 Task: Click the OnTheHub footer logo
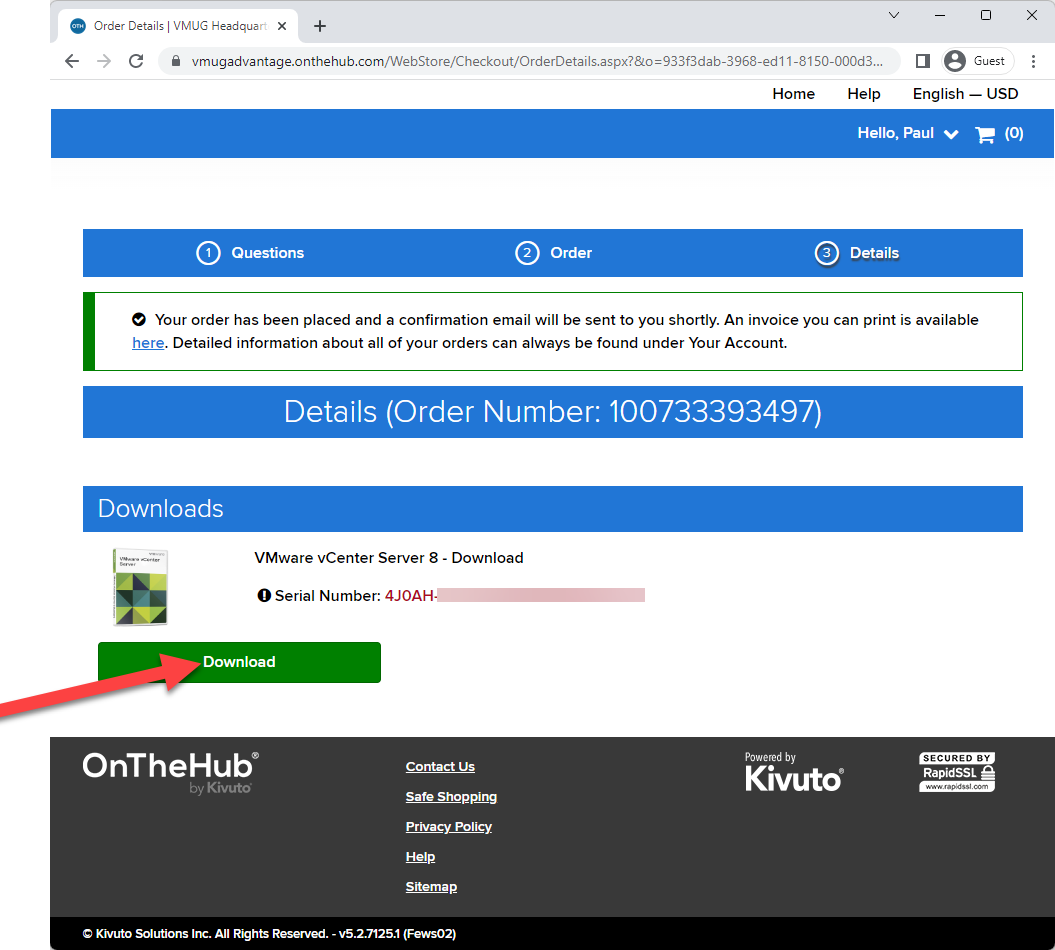click(x=170, y=773)
